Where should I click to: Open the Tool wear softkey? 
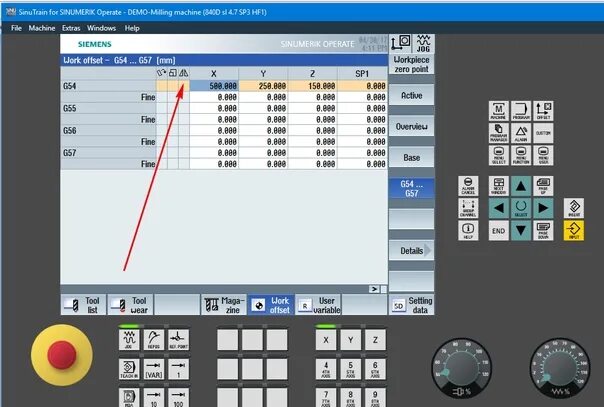[x=130, y=305]
